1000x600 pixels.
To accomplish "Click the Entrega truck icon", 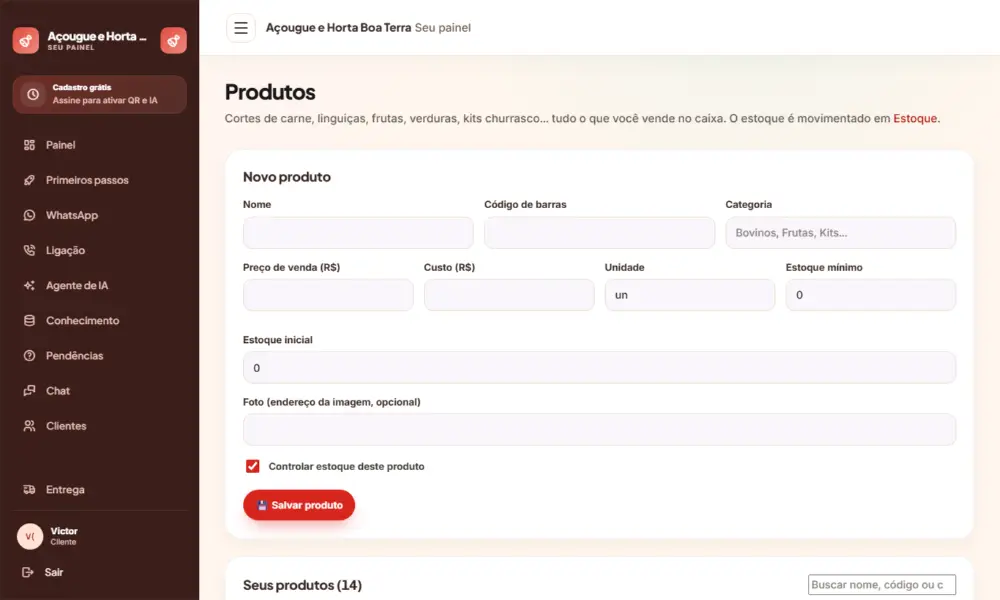I will pyautogui.click(x=29, y=490).
